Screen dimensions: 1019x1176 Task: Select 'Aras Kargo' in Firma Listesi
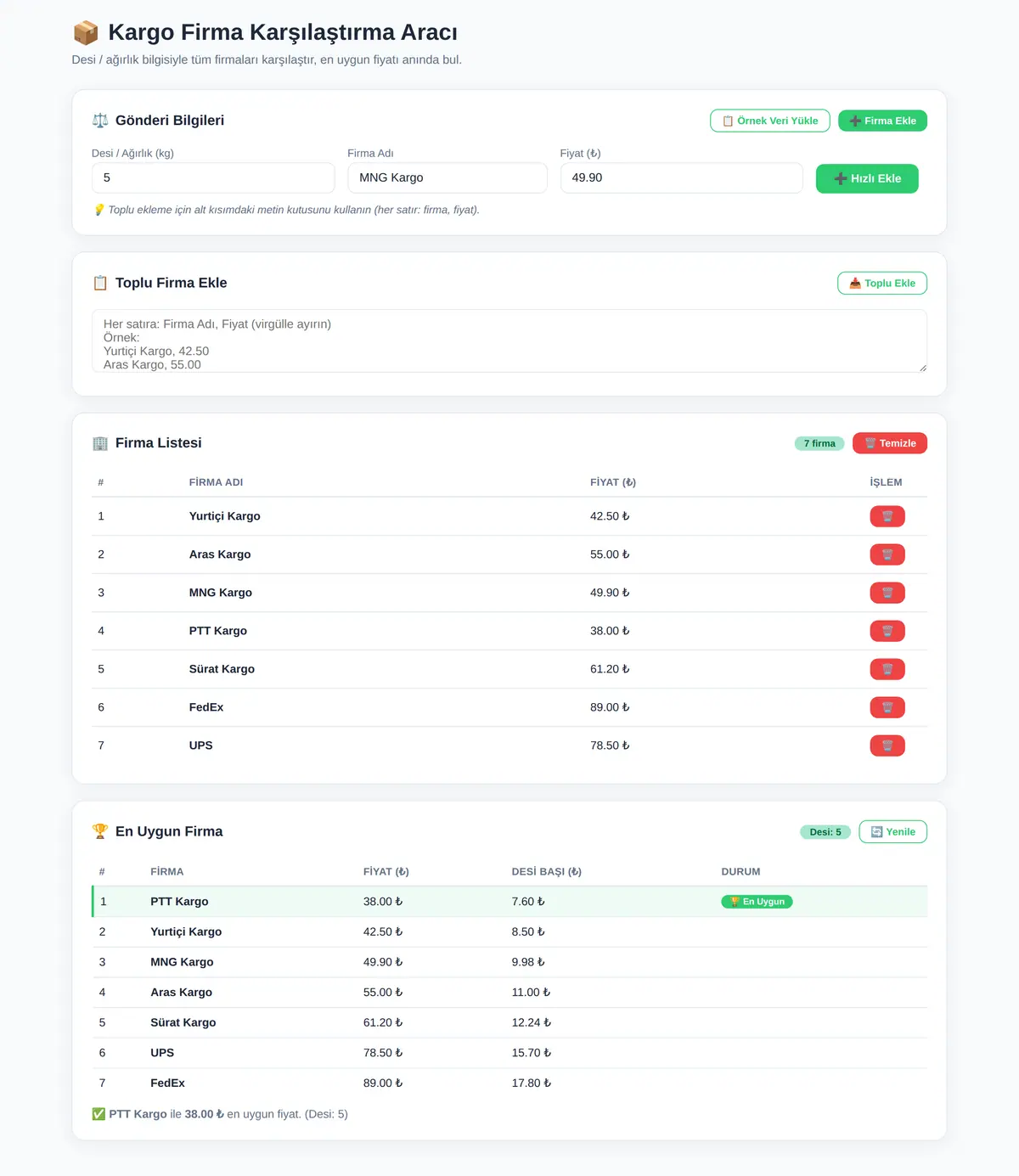(220, 554)
